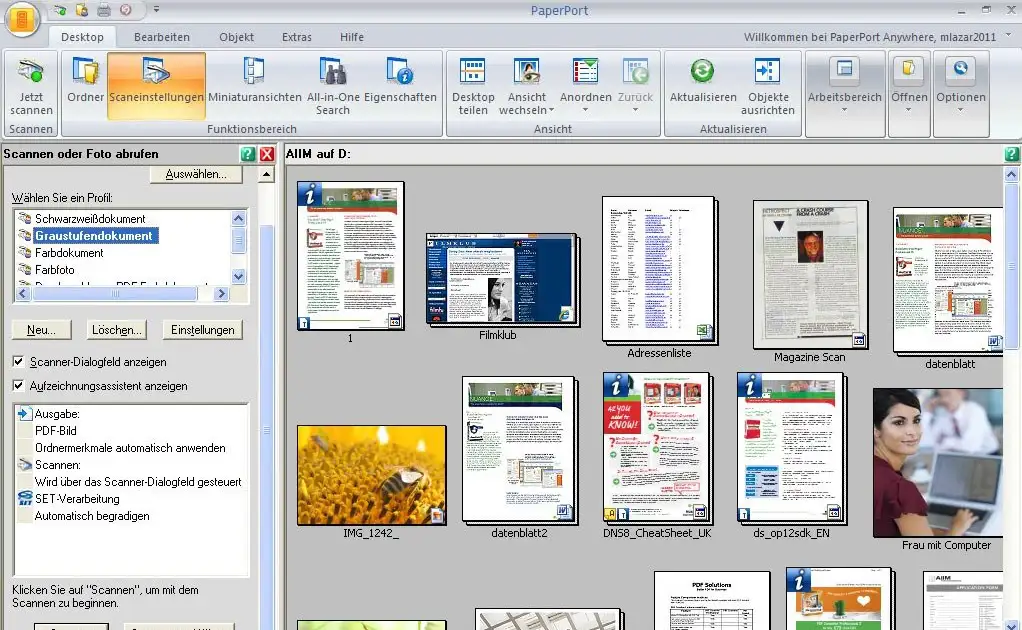1022x630 pixels.
Task: Show Miniaturansichten thumbnails view
Action: pos(255,74)
